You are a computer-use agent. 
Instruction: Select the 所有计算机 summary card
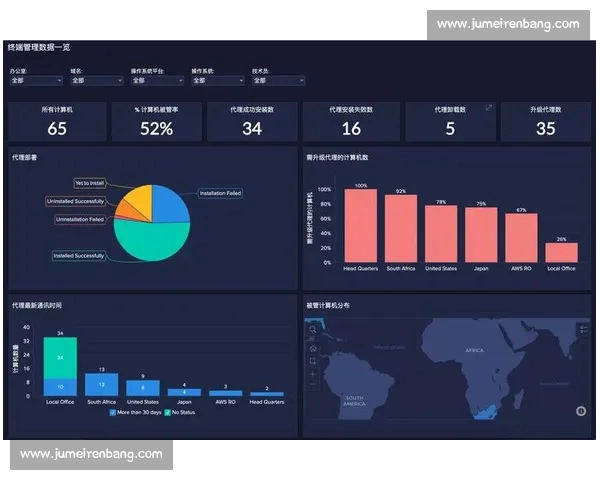pos(57,122)
